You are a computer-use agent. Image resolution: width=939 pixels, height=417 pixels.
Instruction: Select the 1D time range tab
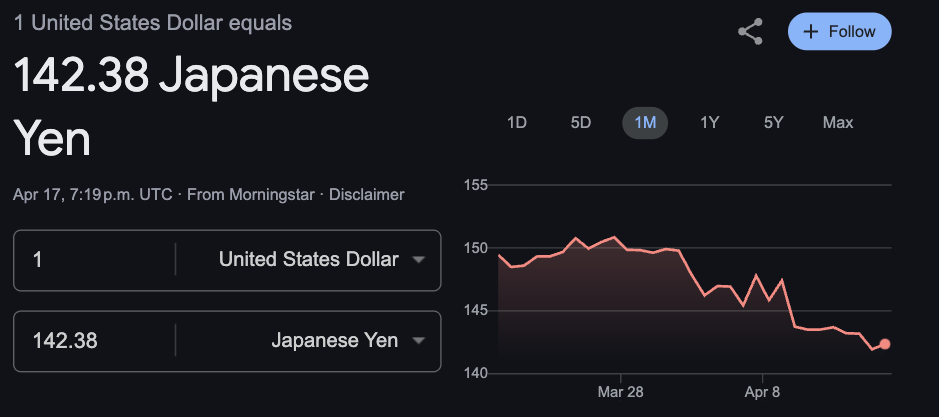[x=517, y=123]
